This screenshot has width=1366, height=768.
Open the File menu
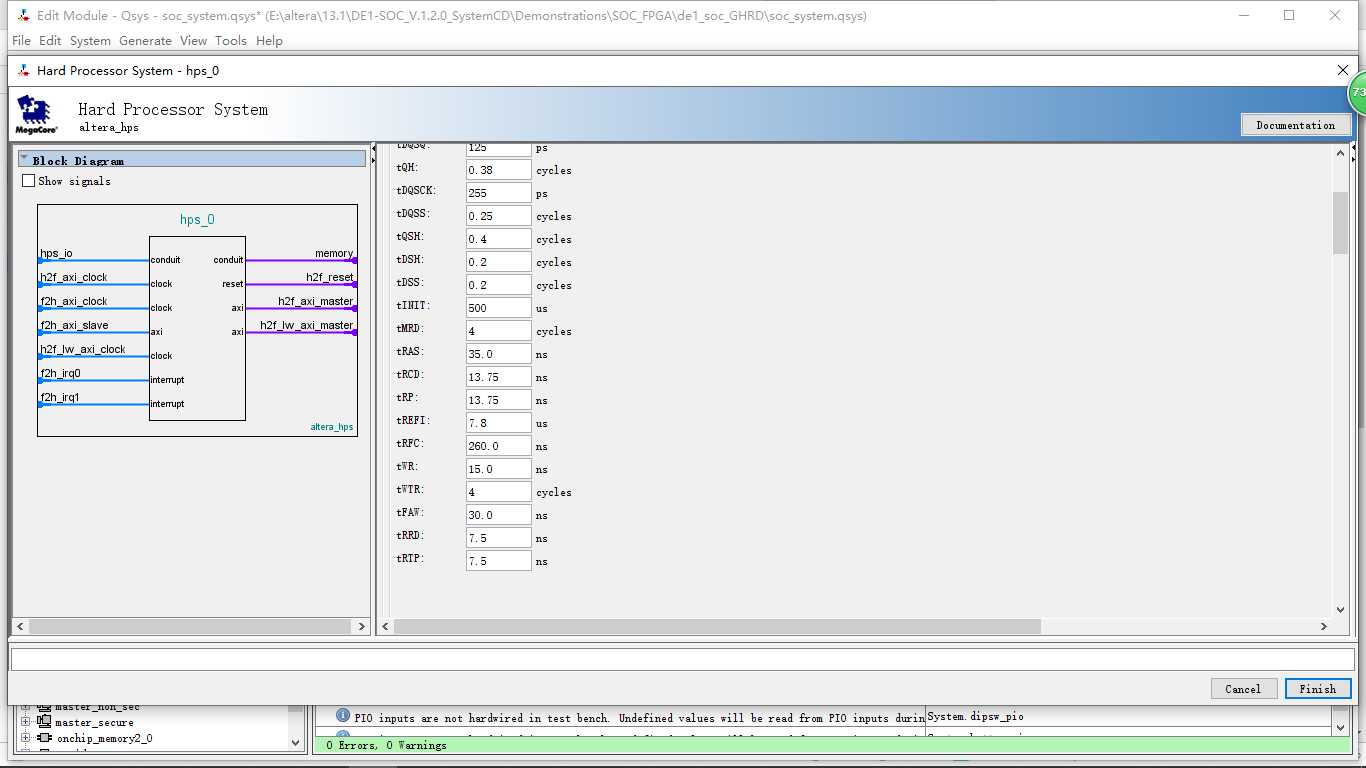tap(21, 41)
